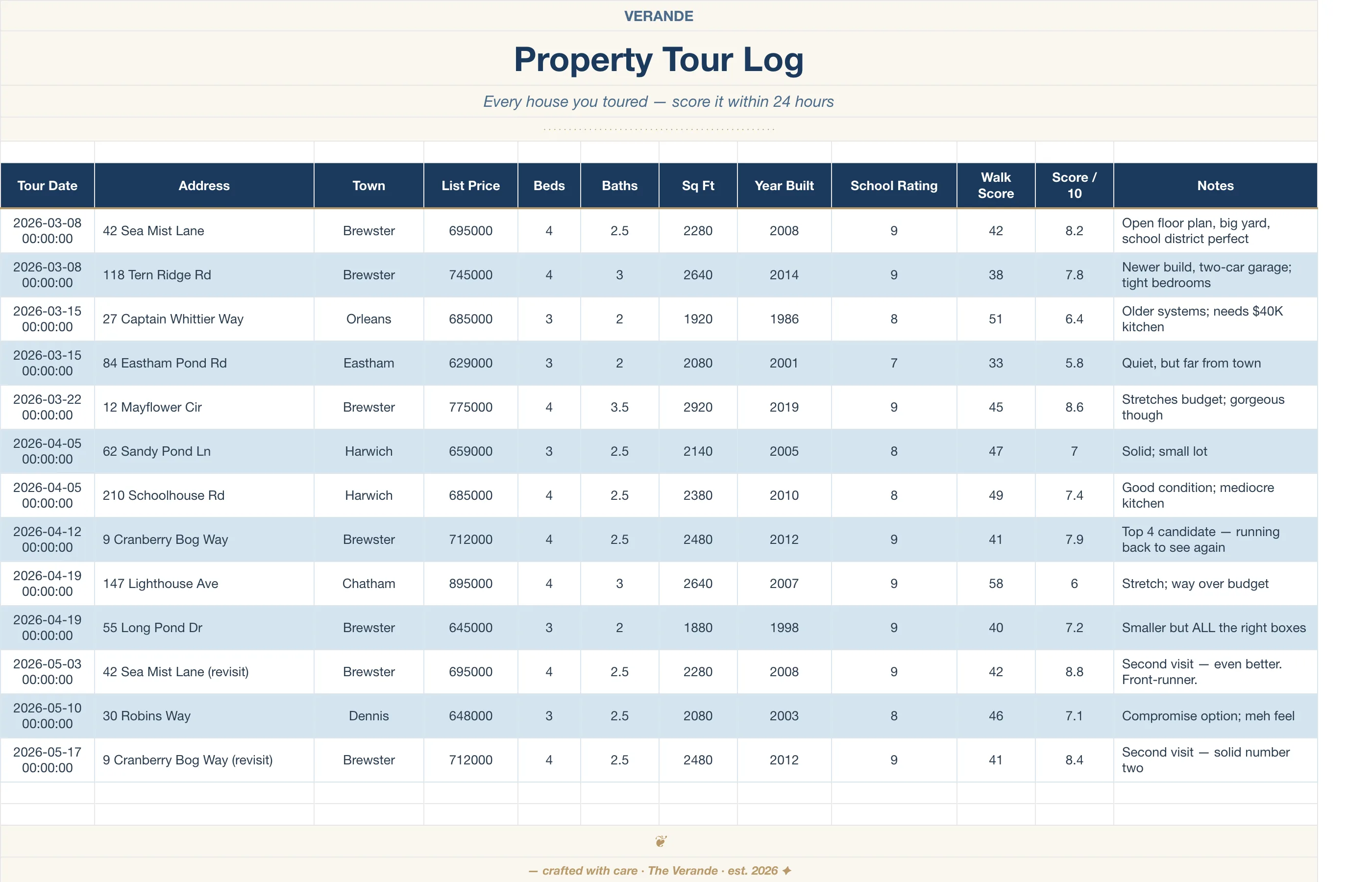
Task: Click the 147 Lighthouse Ave address cell
Action: (204, 584)
